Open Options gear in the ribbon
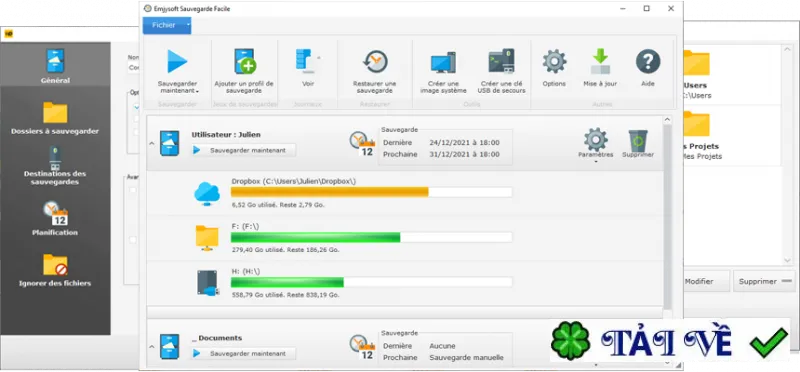The width and height of the screenshot is (800, 372). [554, 61]
